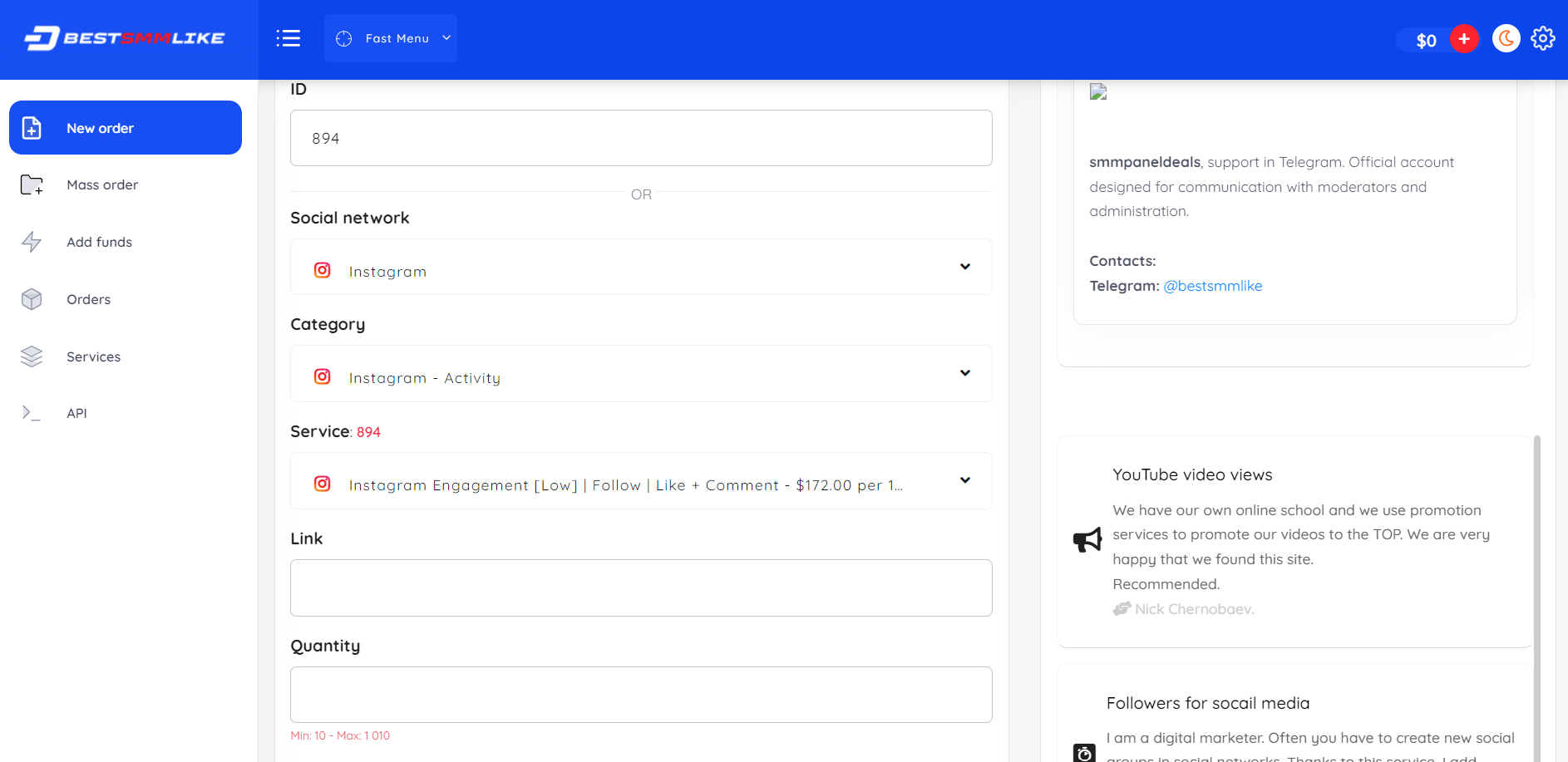Screen dimensions: 1568x762
Task: Click the Mass order folder icon
Action: pos(32,184)
